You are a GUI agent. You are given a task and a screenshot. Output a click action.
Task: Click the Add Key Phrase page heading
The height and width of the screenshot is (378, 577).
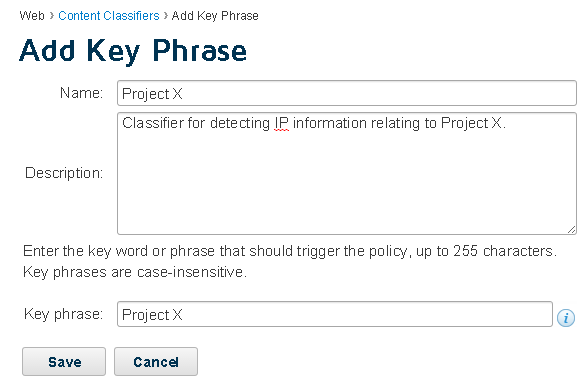(133, 50)
